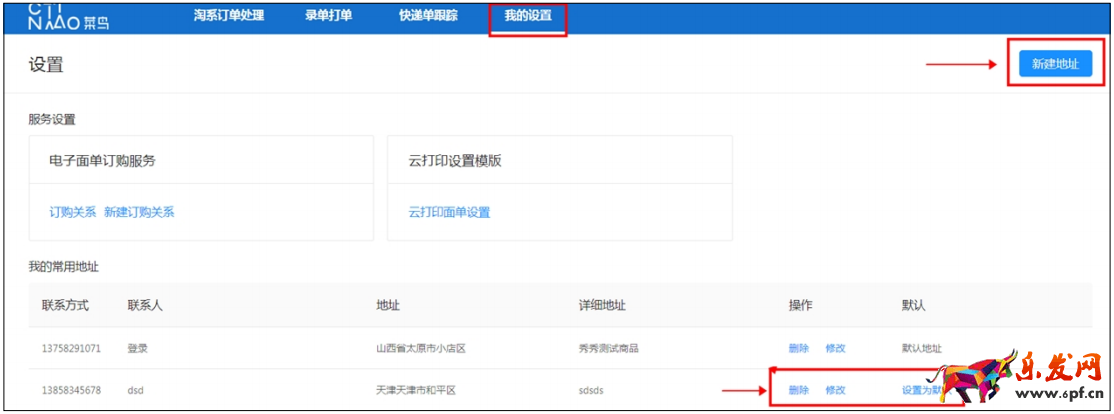
Task: Click the Cainiao logo in the header
Action: tap(67, 16)
